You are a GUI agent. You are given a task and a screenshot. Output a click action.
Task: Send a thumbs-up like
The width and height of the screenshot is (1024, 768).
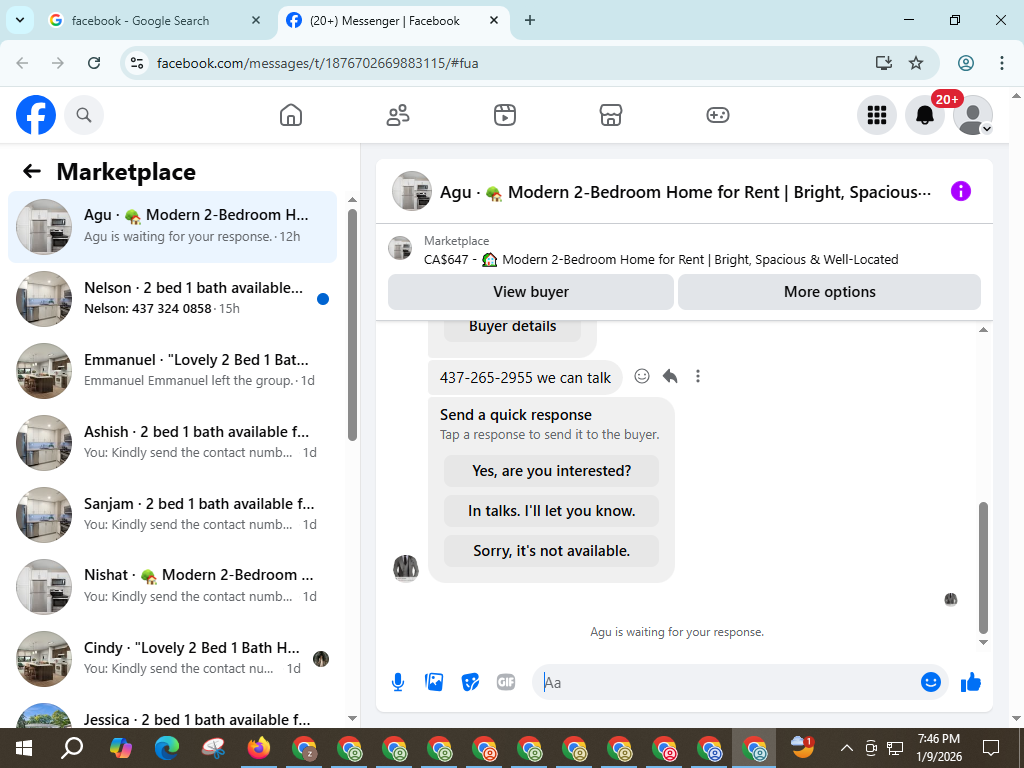971,682
